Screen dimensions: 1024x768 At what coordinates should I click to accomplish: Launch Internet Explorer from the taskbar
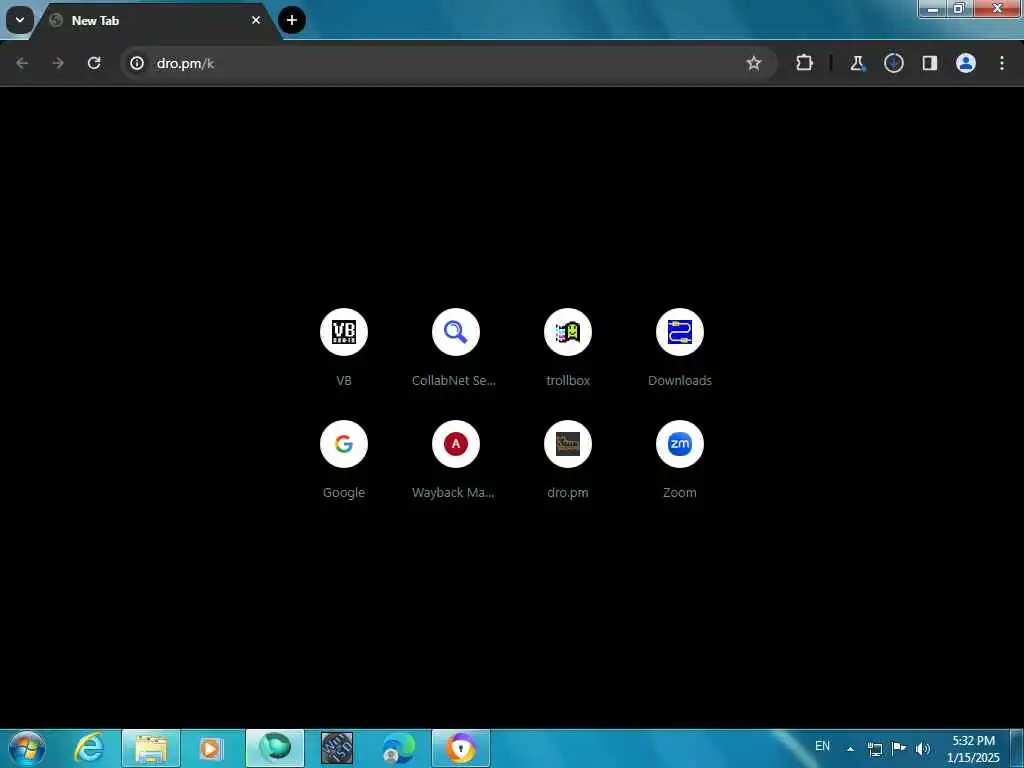tap(88, 748)
